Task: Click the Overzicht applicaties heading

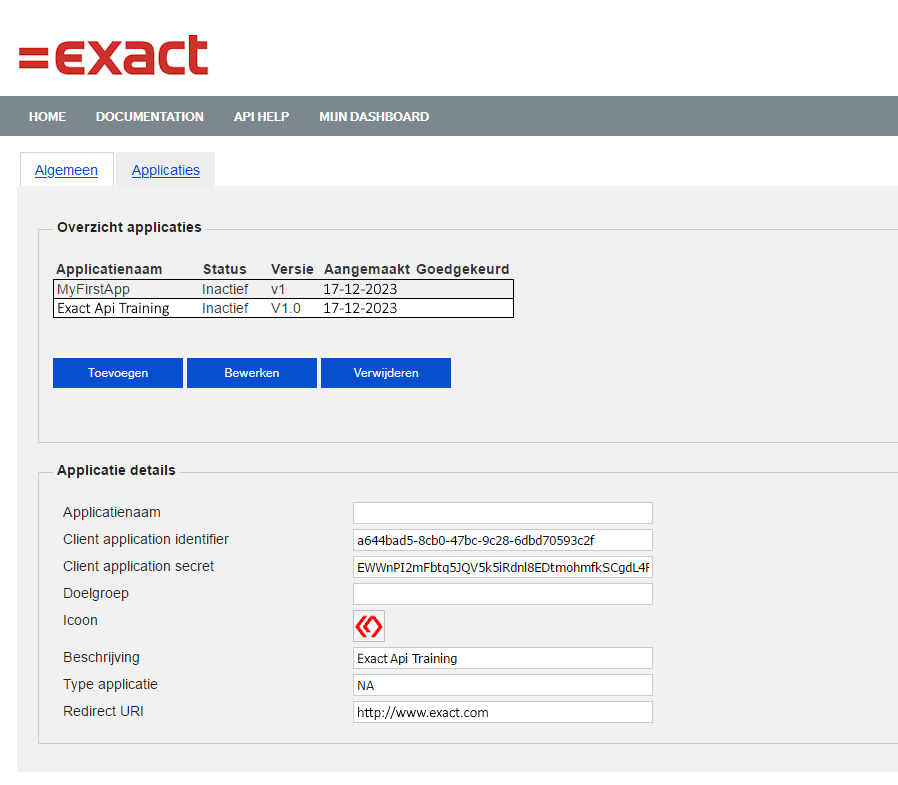Action: point(129,227)
